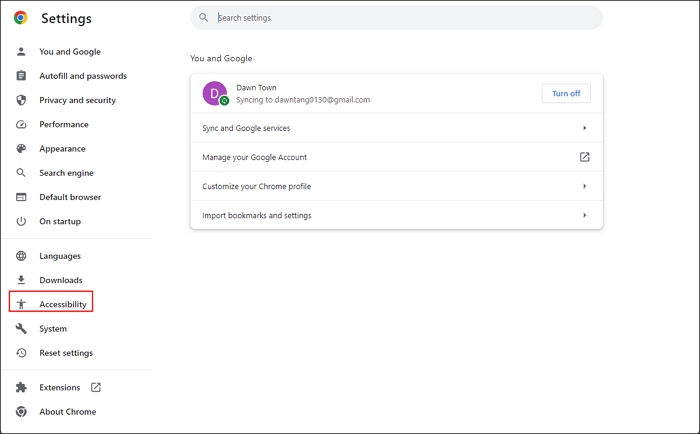Turn off sync with the button
Viewport: 700px width, 434px height.
coord(566,93)
